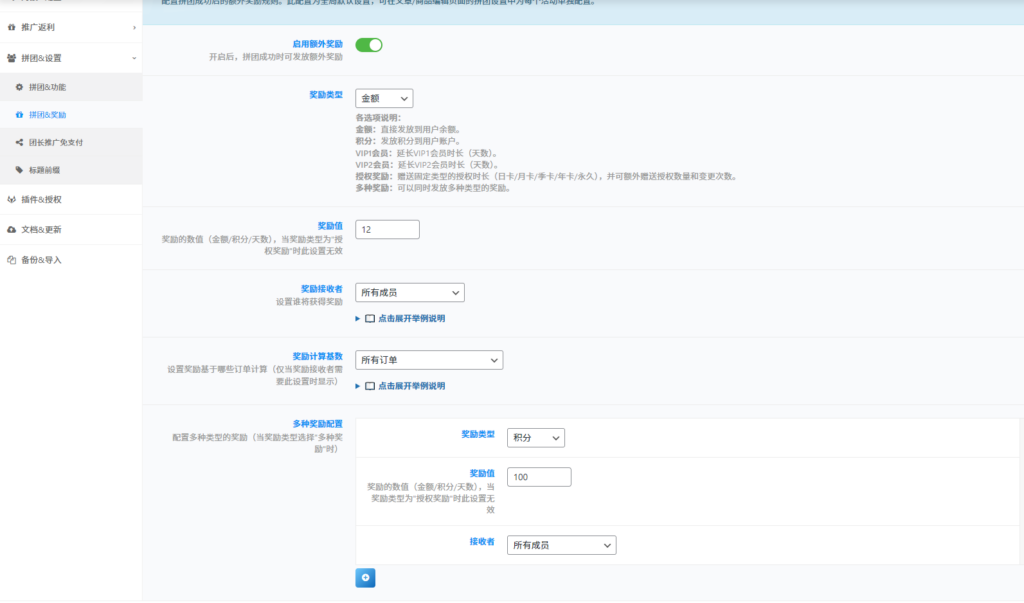Open the 拼团&奖励 sidebar item
This screenshot has width=1024, height=603.
point(47,115)
